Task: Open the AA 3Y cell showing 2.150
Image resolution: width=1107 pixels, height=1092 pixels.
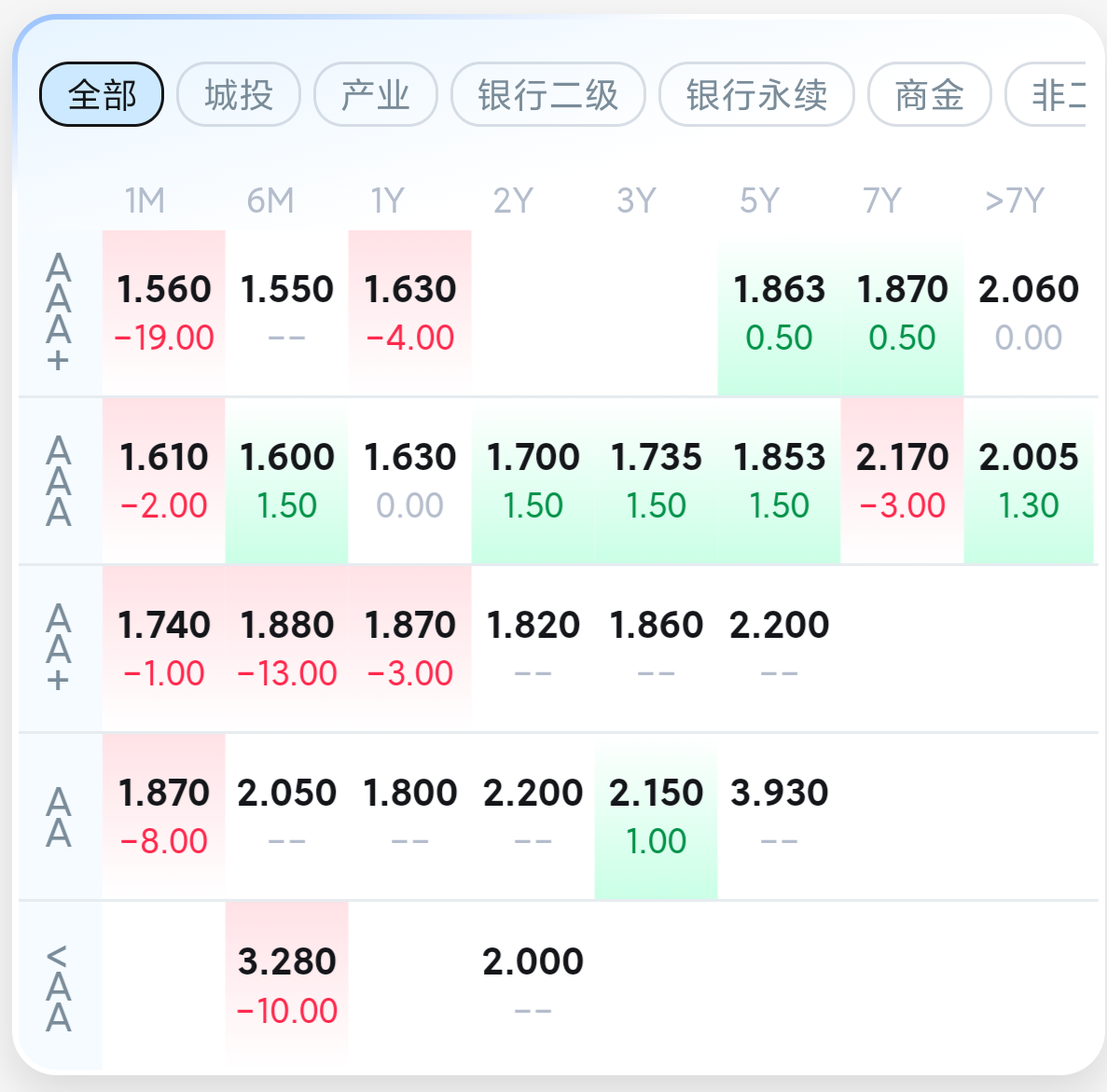Action: [656, 816]
